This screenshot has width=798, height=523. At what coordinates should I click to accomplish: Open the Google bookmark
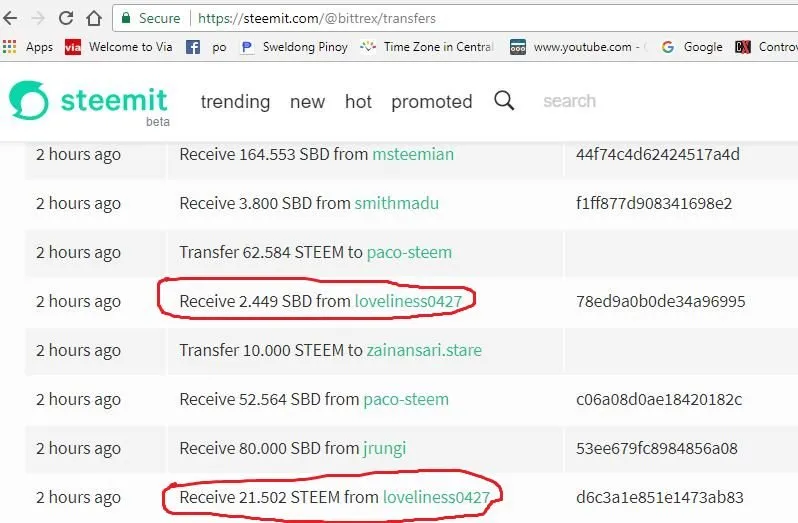692,47
